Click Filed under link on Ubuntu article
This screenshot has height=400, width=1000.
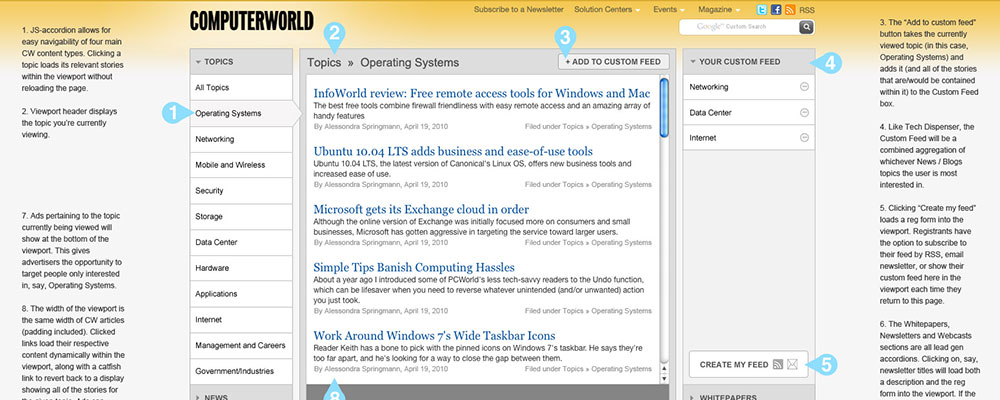click(588, 184)
